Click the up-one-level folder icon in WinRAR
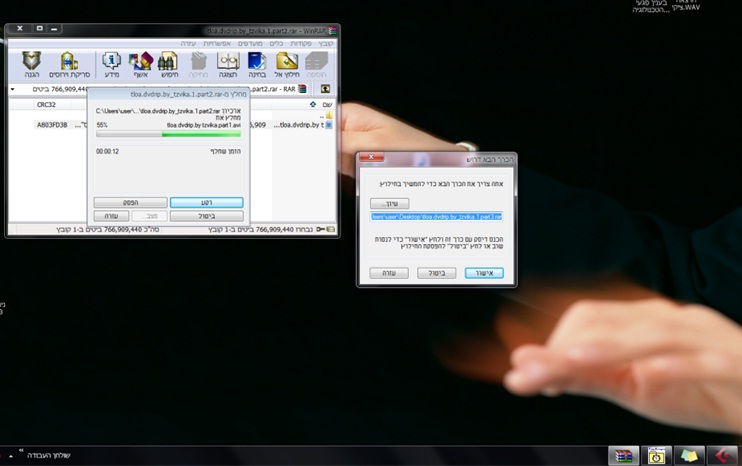Viewport: 742px width, 466px height. (325, 89)
